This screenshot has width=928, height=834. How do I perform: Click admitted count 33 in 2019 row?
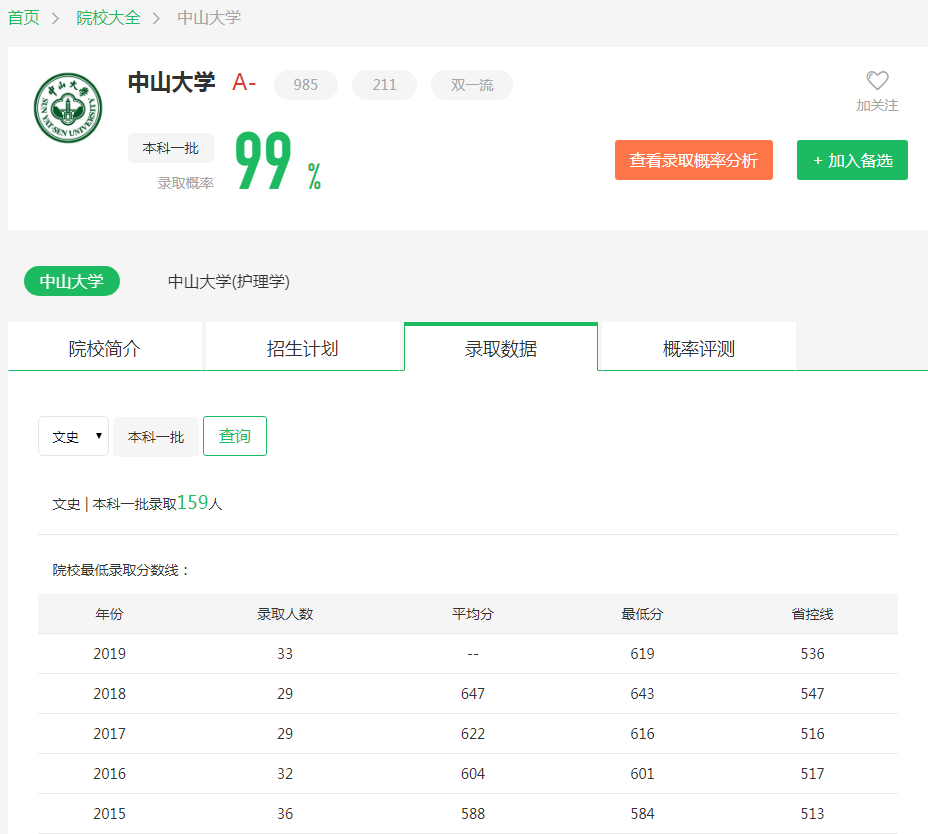click(285, 653)
